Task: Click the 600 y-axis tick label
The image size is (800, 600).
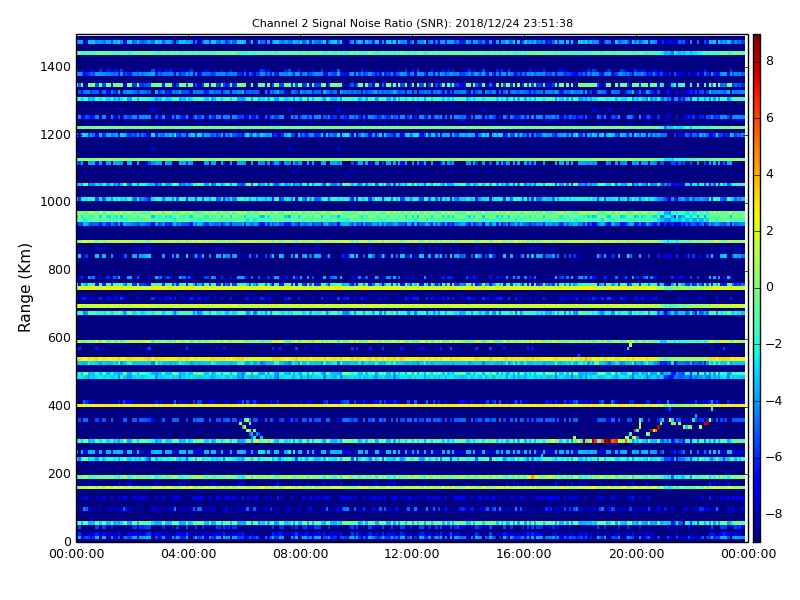Action: [59, 338]
